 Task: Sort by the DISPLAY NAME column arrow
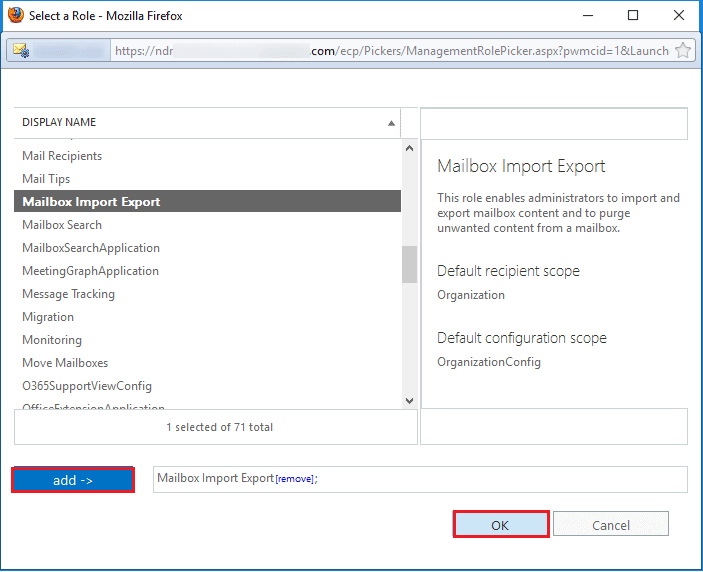391,123
